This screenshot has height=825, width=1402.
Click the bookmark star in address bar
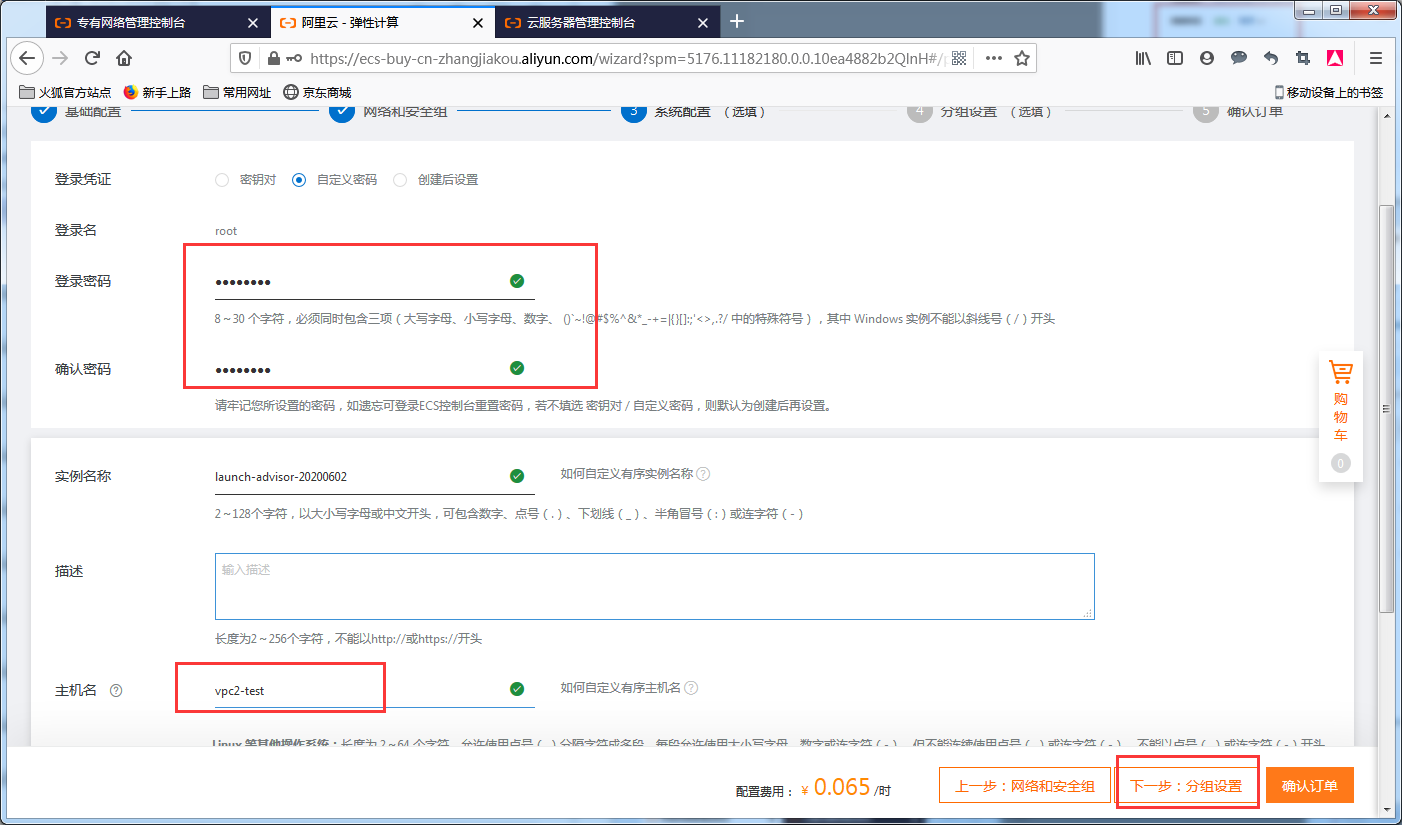[1021, 58]
